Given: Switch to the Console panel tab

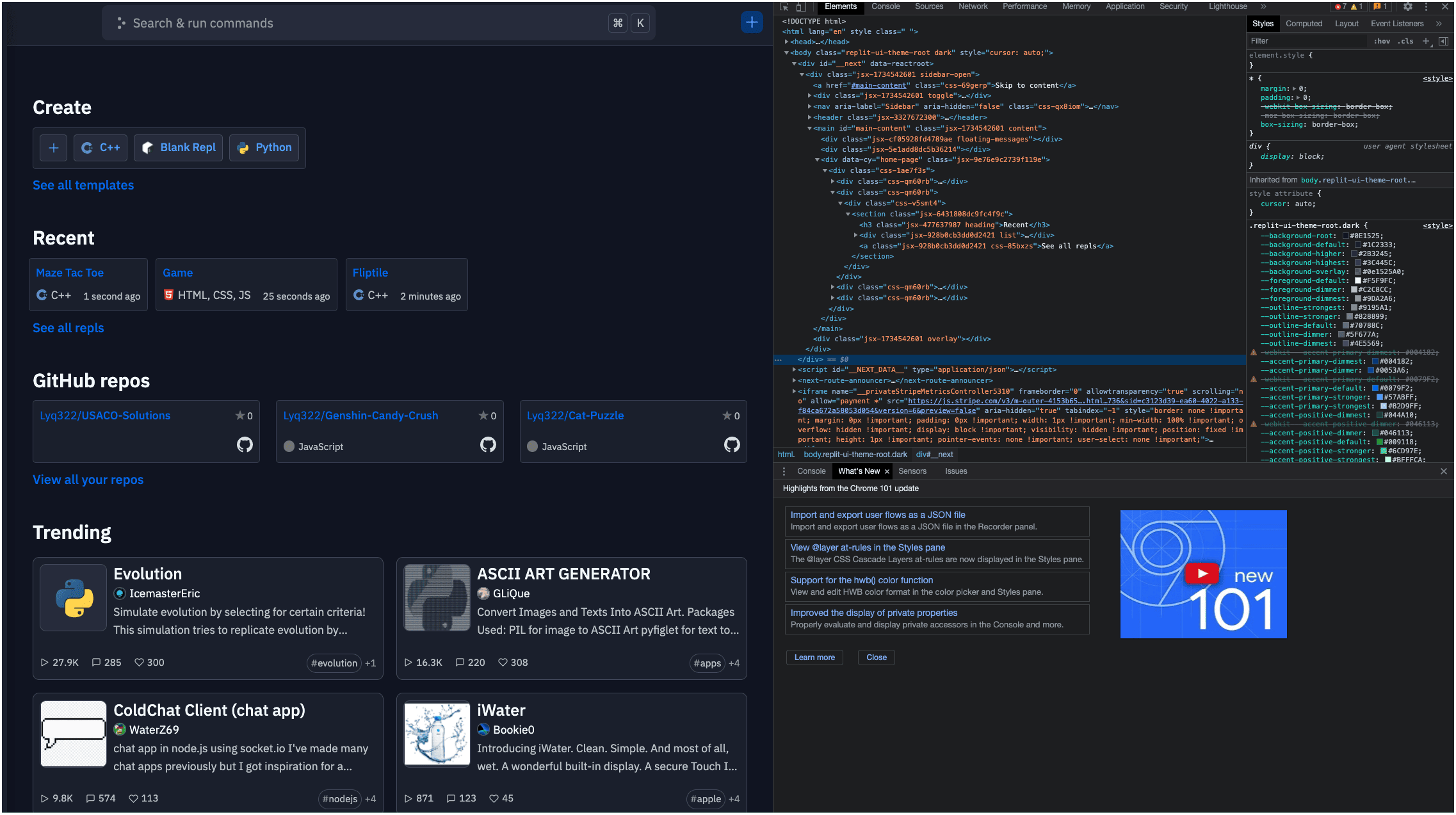Looking at the screenshot, I should click(x=886, y=6).
